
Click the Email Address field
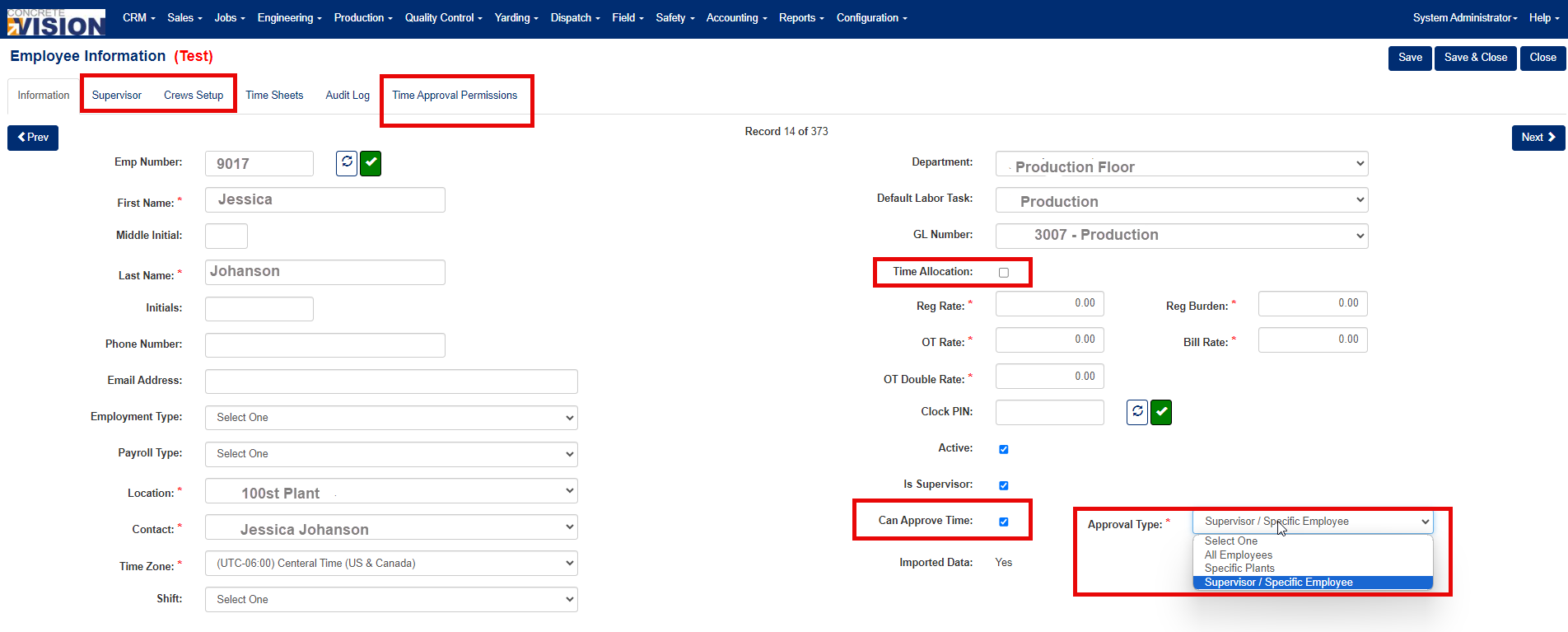(391, 382)
